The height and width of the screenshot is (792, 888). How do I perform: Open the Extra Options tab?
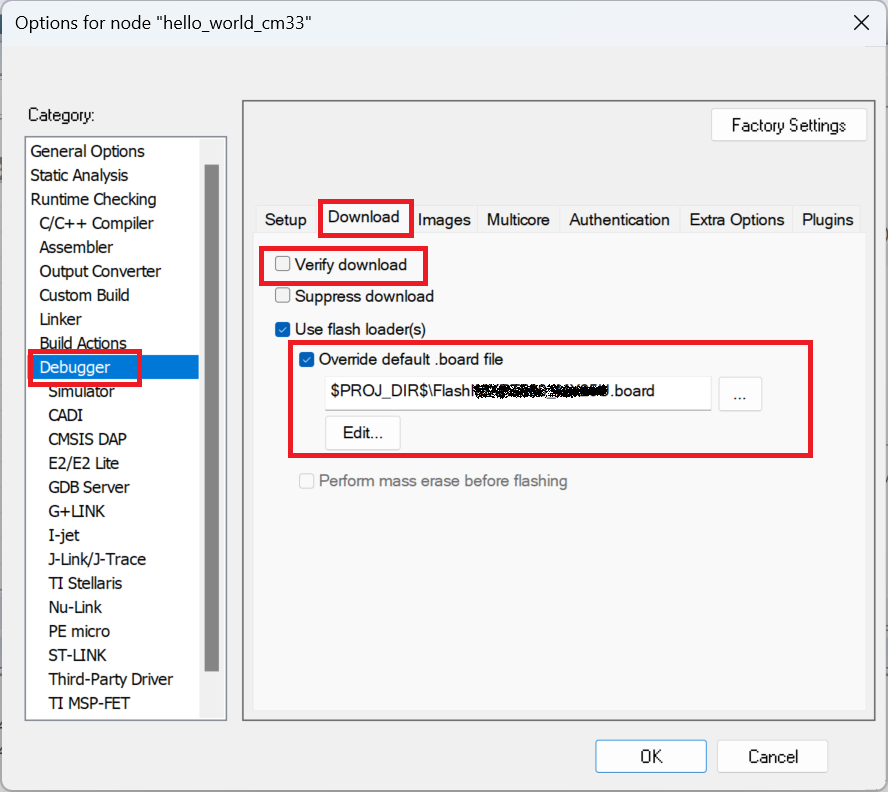click(737, 220)
